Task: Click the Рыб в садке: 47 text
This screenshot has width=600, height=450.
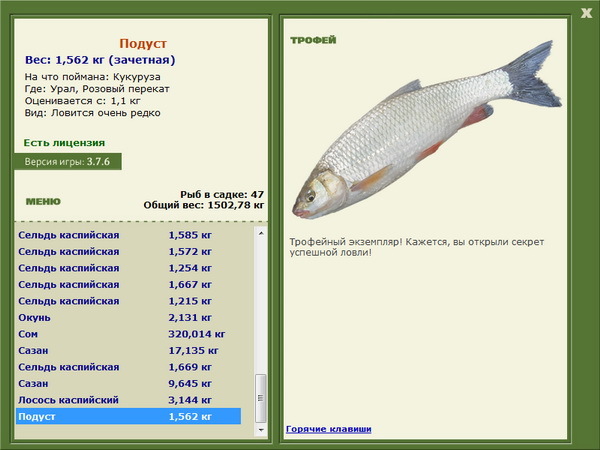Action: click(x=222, y=194)
